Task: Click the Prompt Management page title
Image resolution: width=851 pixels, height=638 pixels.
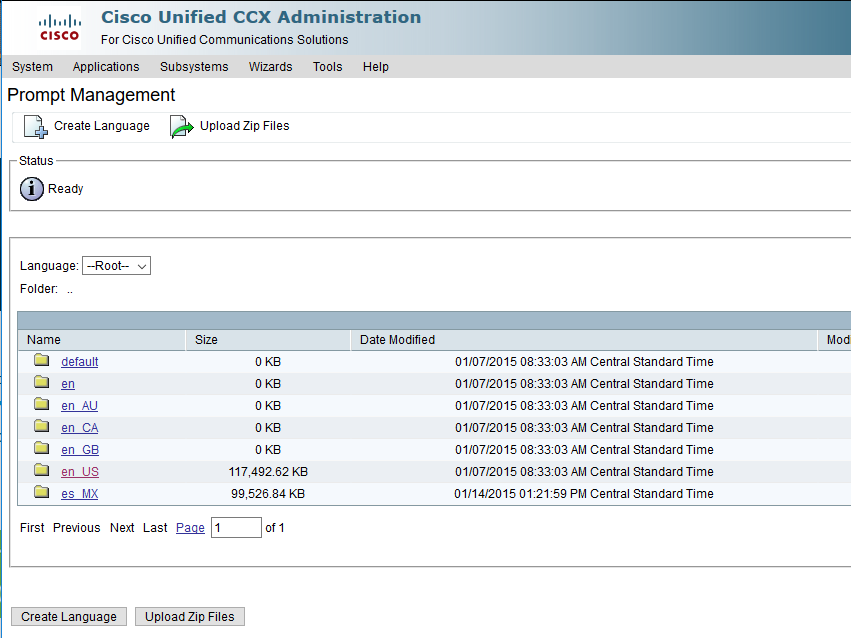Action: point(91,95)
